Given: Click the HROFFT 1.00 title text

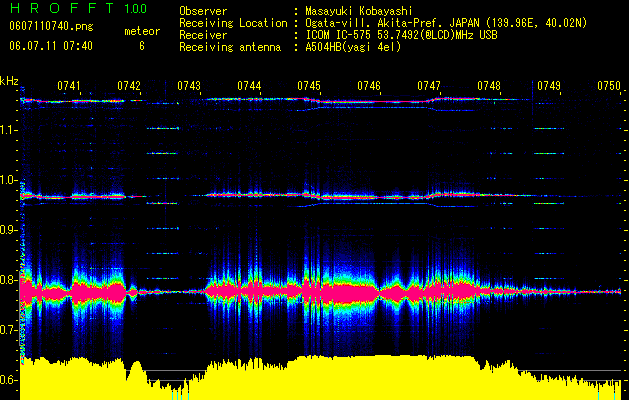Looking at the screenshot, I should 78,8.
